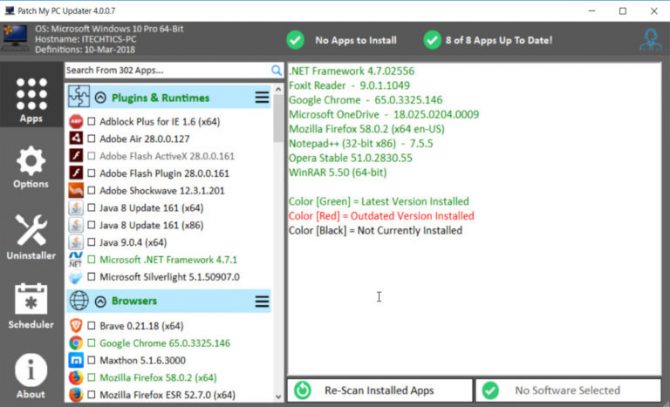Click app list scrollbar down arrow
Image resolution: width=670 pixels, height=407 pixels.
[278, 397]
